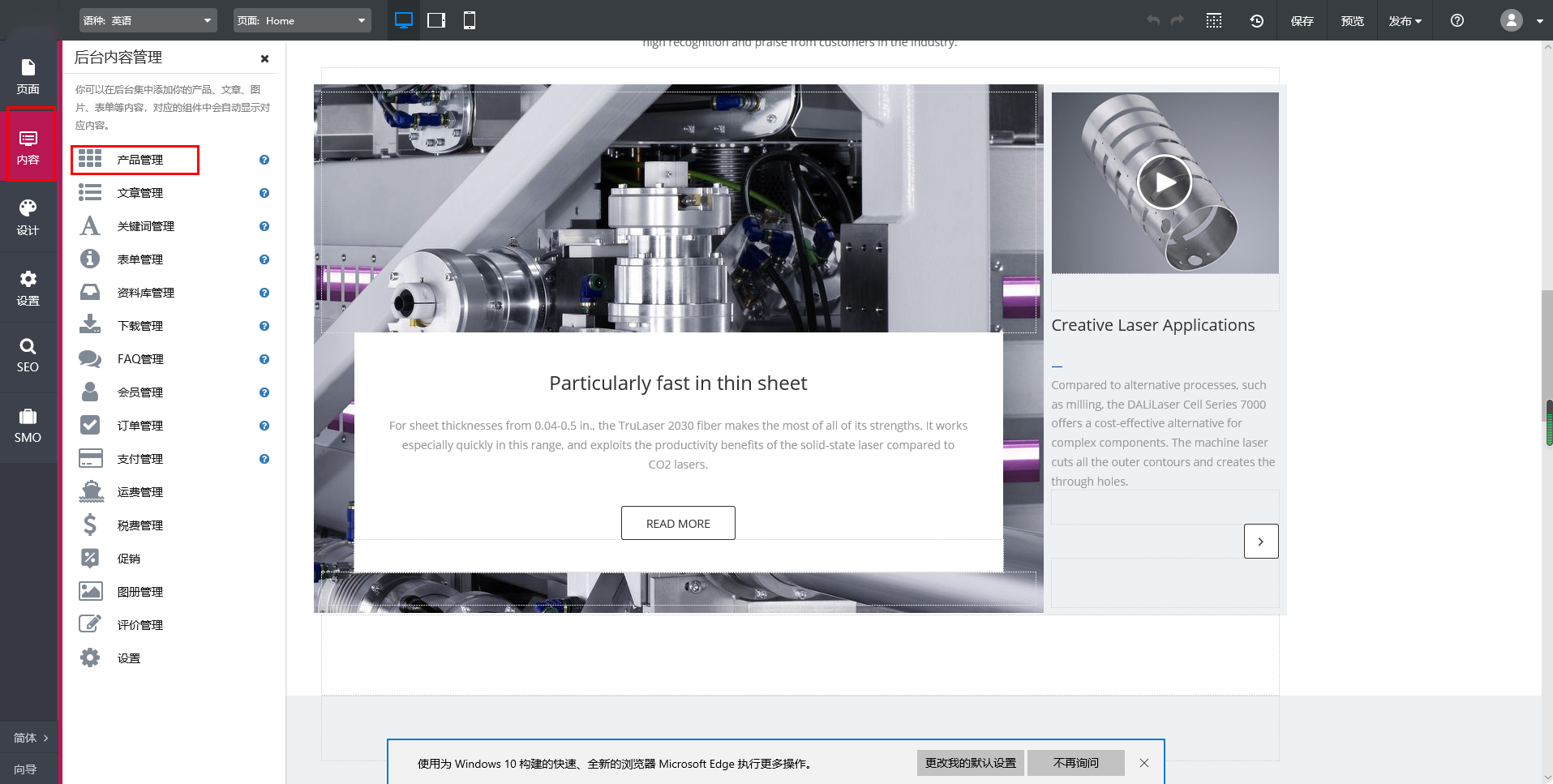Click the READ MORE button

click(678, 523)
